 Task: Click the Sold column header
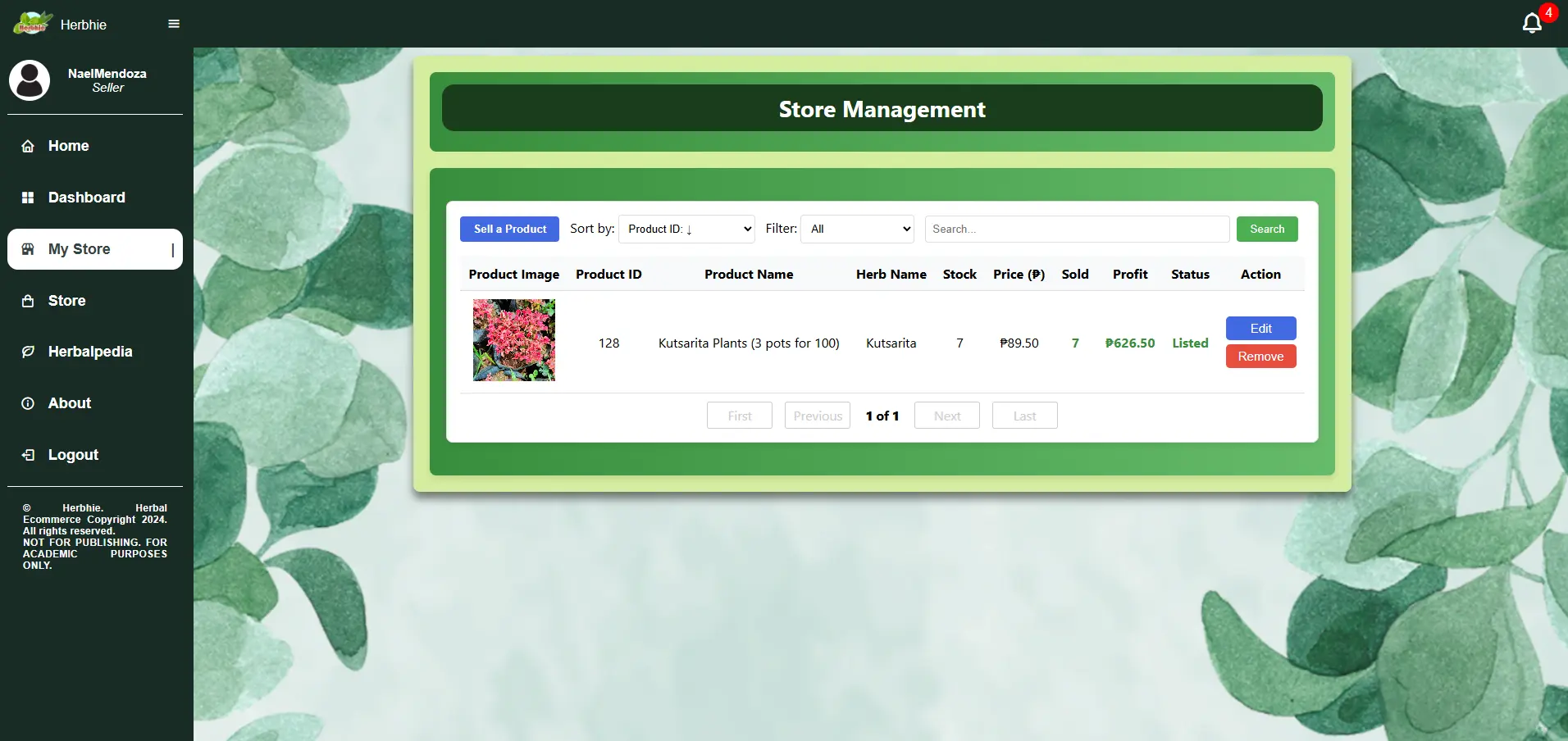pyautogui.click(x=1075, y=275)
